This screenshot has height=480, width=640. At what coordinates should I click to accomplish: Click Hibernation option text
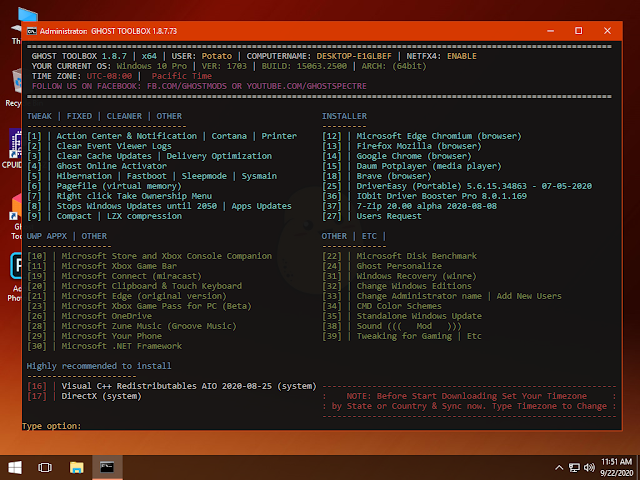tap(84, 176)
